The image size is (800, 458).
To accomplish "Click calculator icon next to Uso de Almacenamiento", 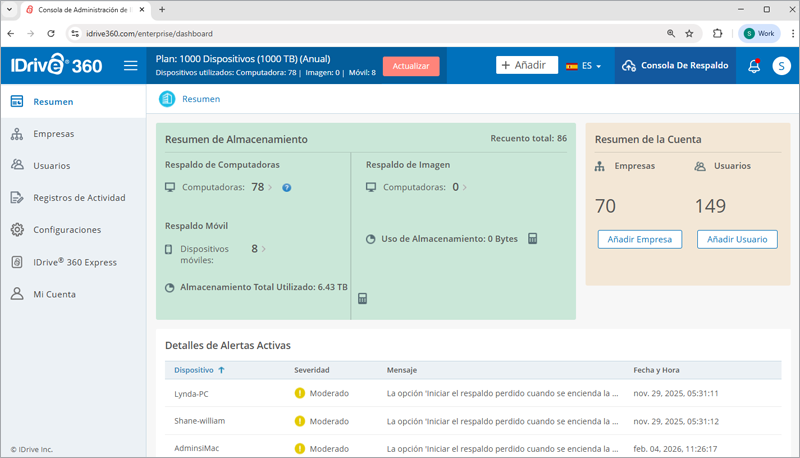I will point(533,239).
